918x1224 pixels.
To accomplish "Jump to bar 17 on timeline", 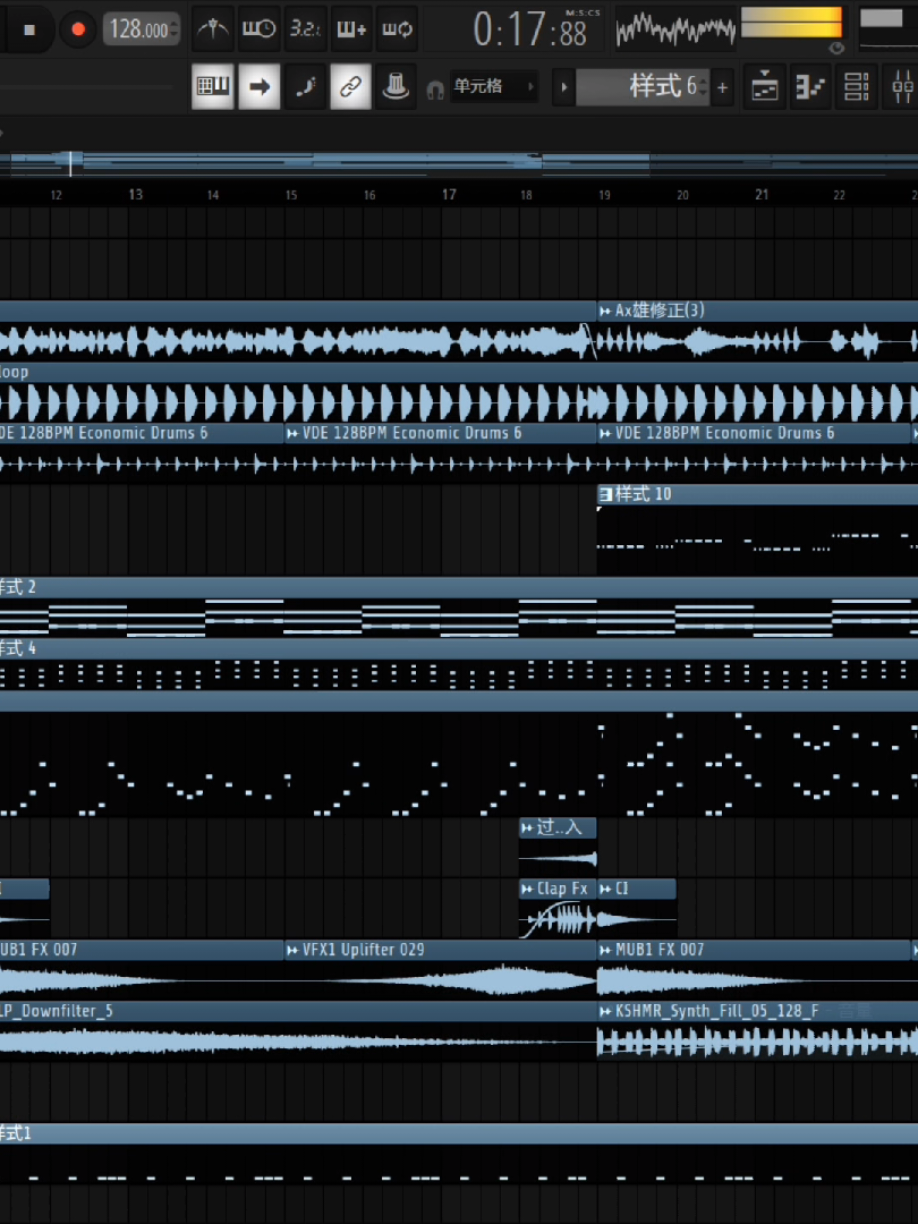I will pos(449,195).
